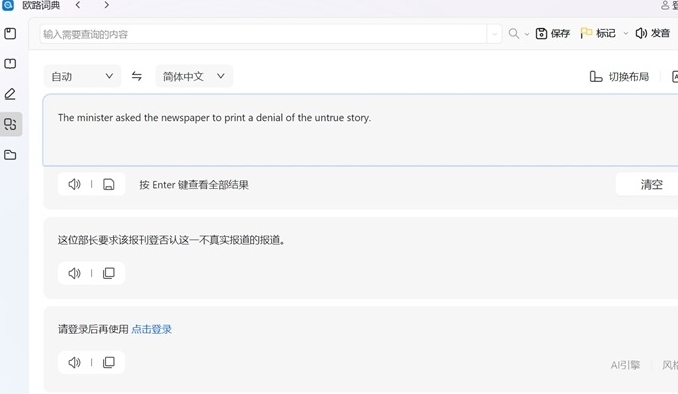Click the user account icon at top right
The width and height of the screenshot is (678, 394).
(665, 5)
